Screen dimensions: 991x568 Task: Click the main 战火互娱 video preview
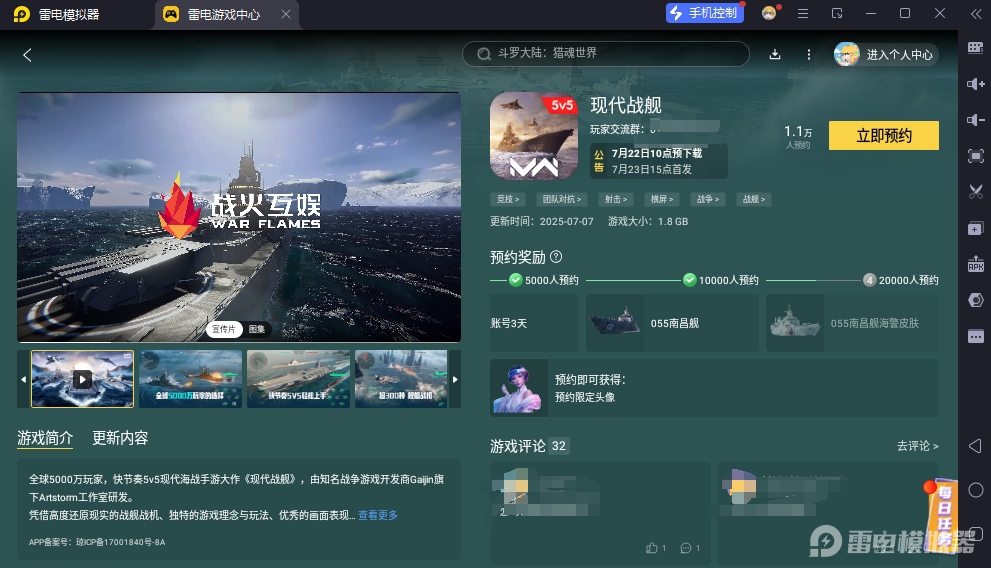click(239, 217)
